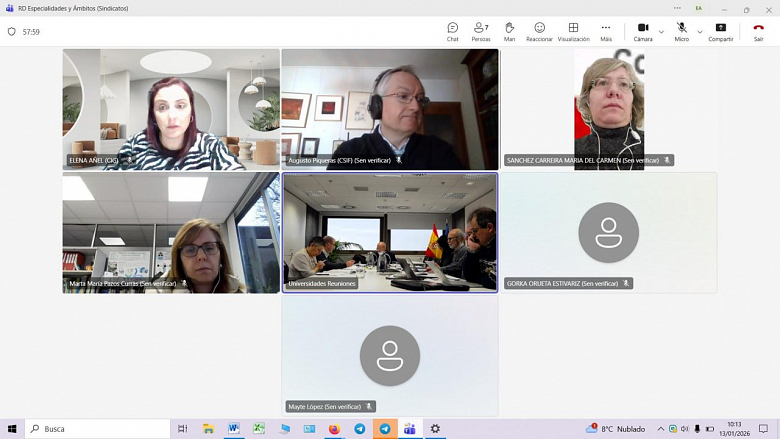
Task: Raise hand with the Man button
Action: coord(509,31)
